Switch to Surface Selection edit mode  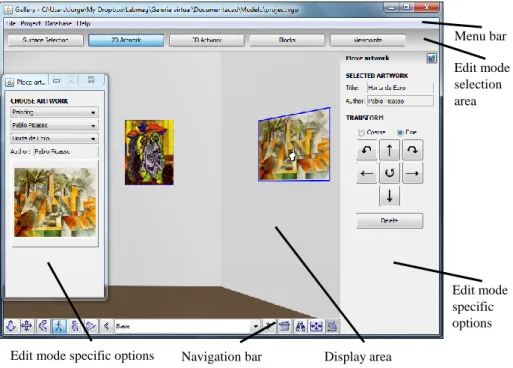(45, 40)
